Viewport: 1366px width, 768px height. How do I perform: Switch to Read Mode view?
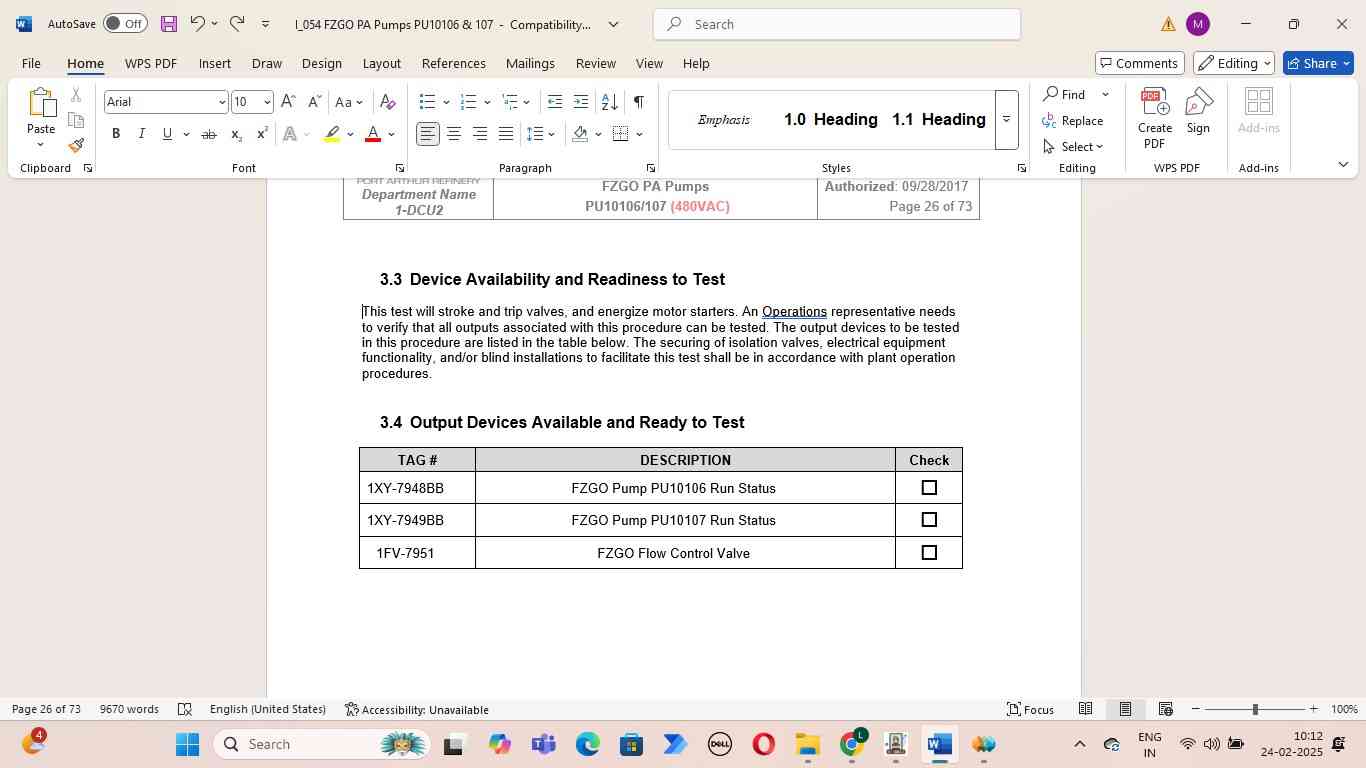tap(1085, 709)
